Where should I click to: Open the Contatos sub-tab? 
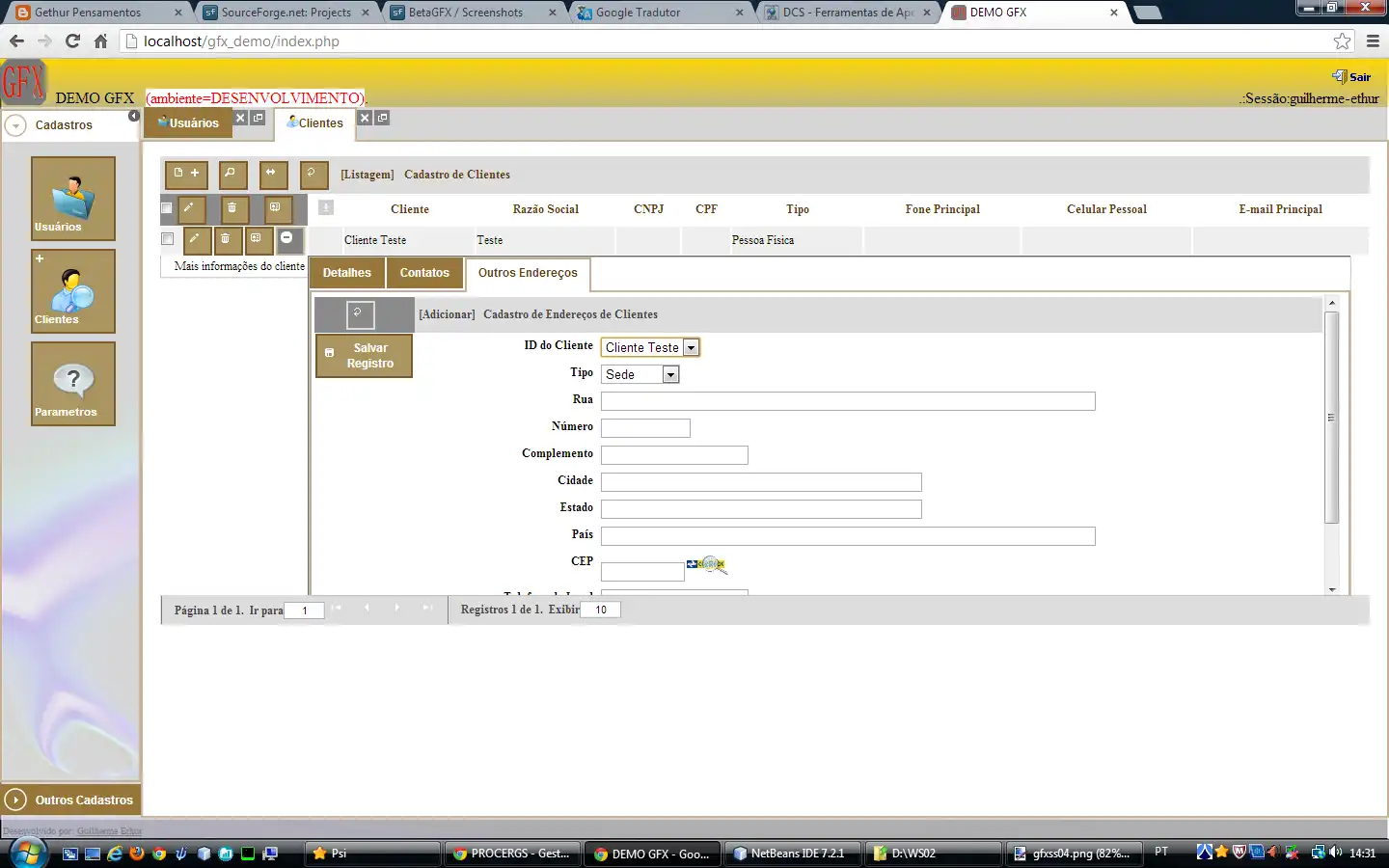(x=424, y=273)
